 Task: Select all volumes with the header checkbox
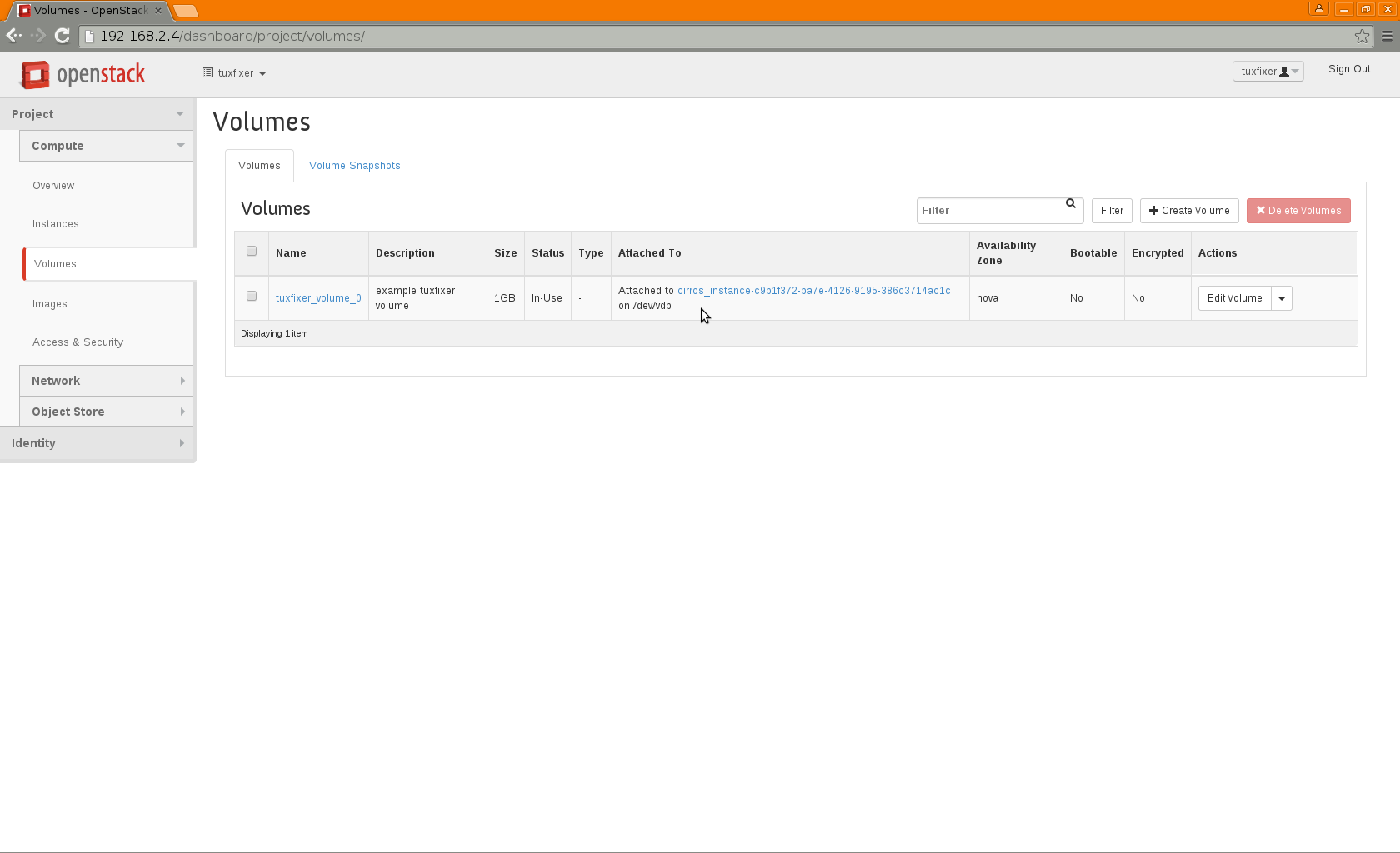tap(252, 252)
